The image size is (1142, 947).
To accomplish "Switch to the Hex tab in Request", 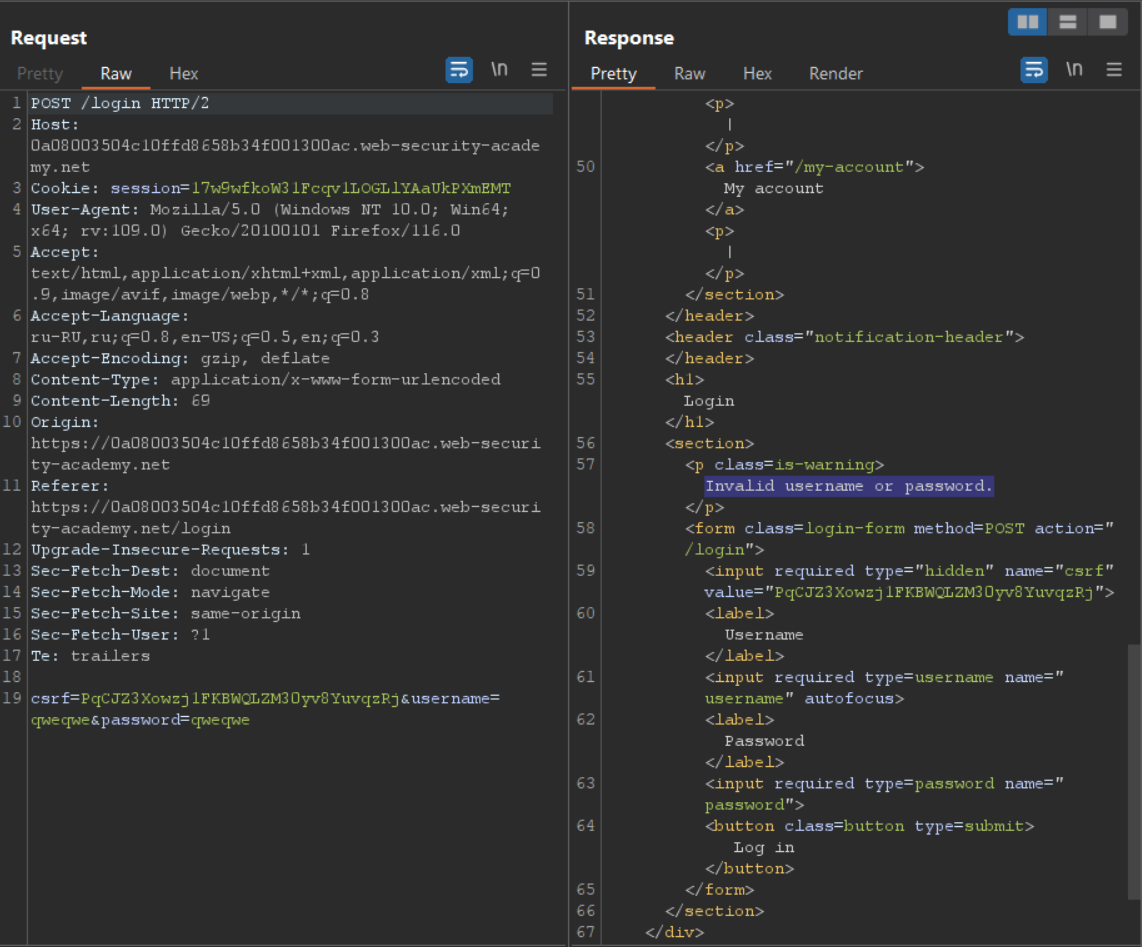I will [x=184, y=74].
